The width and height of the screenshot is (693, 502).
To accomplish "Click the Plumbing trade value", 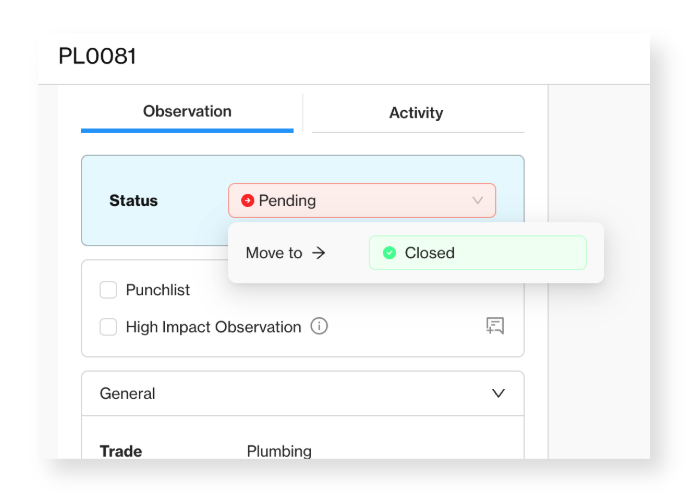I will coord(279,451).
